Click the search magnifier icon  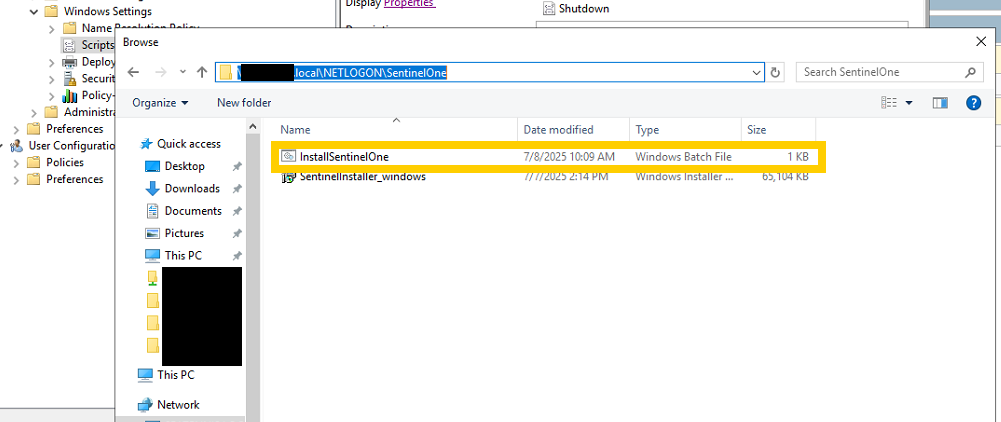(969, 72)
